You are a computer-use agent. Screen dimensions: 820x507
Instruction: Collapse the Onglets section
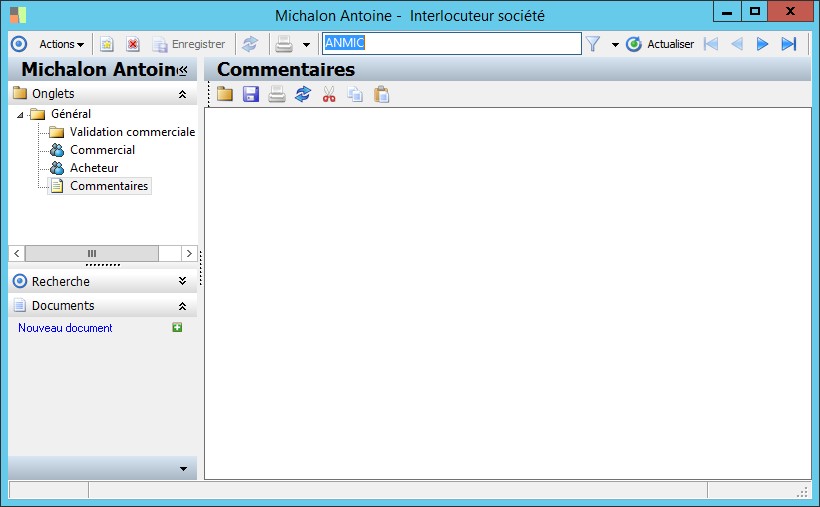182,94
